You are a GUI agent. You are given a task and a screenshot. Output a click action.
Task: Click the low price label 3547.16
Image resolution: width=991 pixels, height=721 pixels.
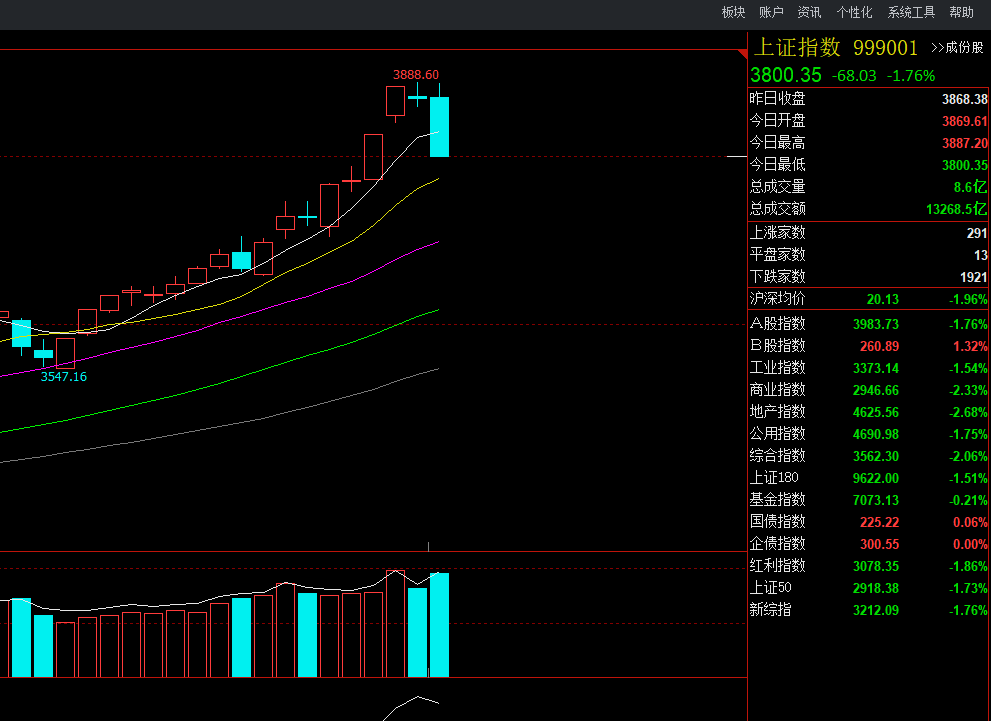64,377
